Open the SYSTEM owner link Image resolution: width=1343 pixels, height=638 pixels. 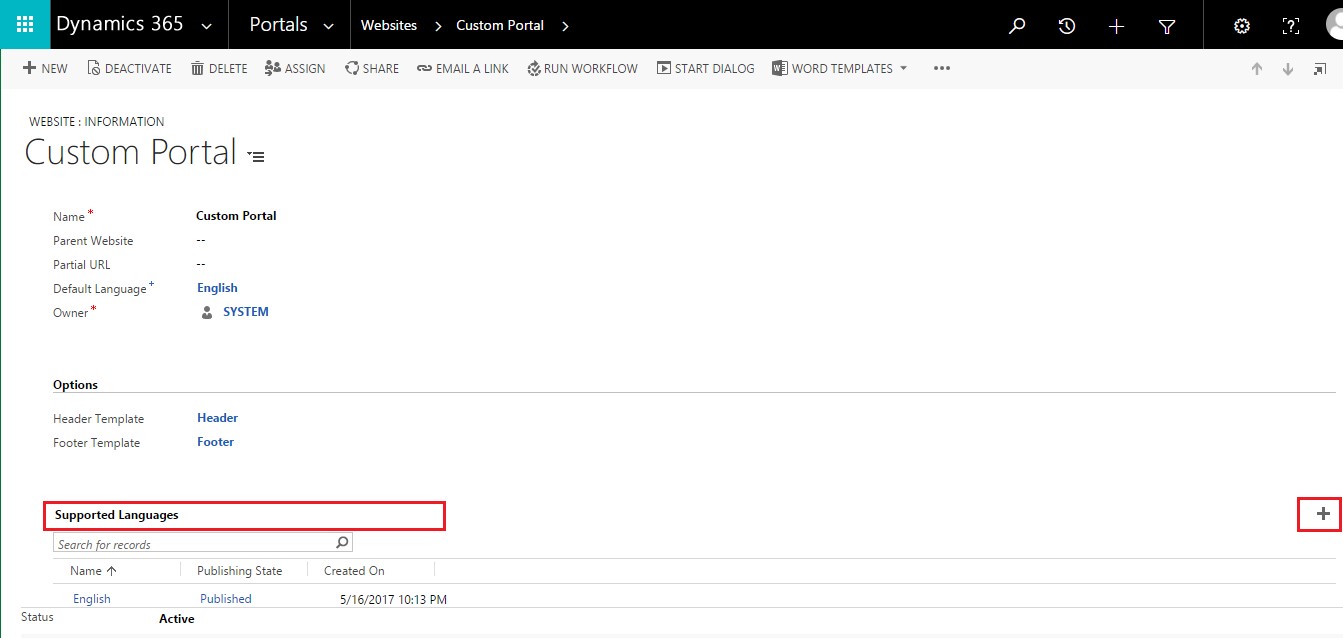(x=246, y=312)
